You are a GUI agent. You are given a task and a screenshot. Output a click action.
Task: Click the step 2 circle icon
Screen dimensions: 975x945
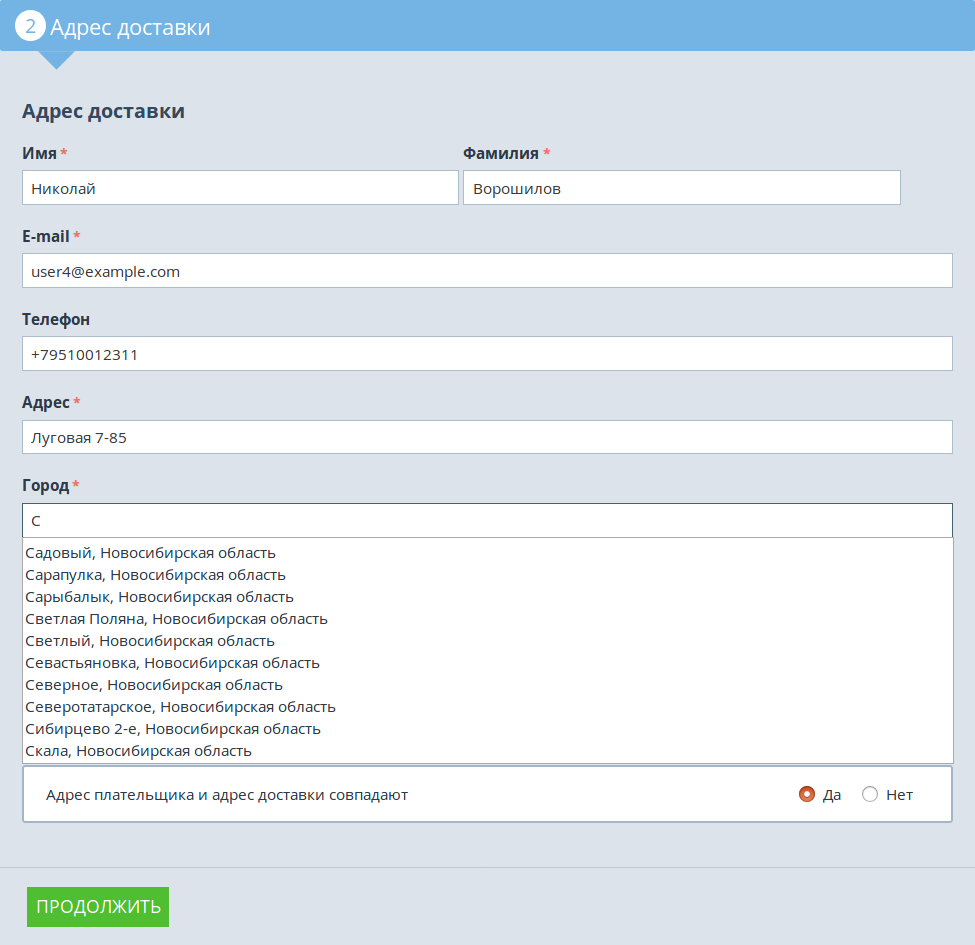(x=30, y=26)
